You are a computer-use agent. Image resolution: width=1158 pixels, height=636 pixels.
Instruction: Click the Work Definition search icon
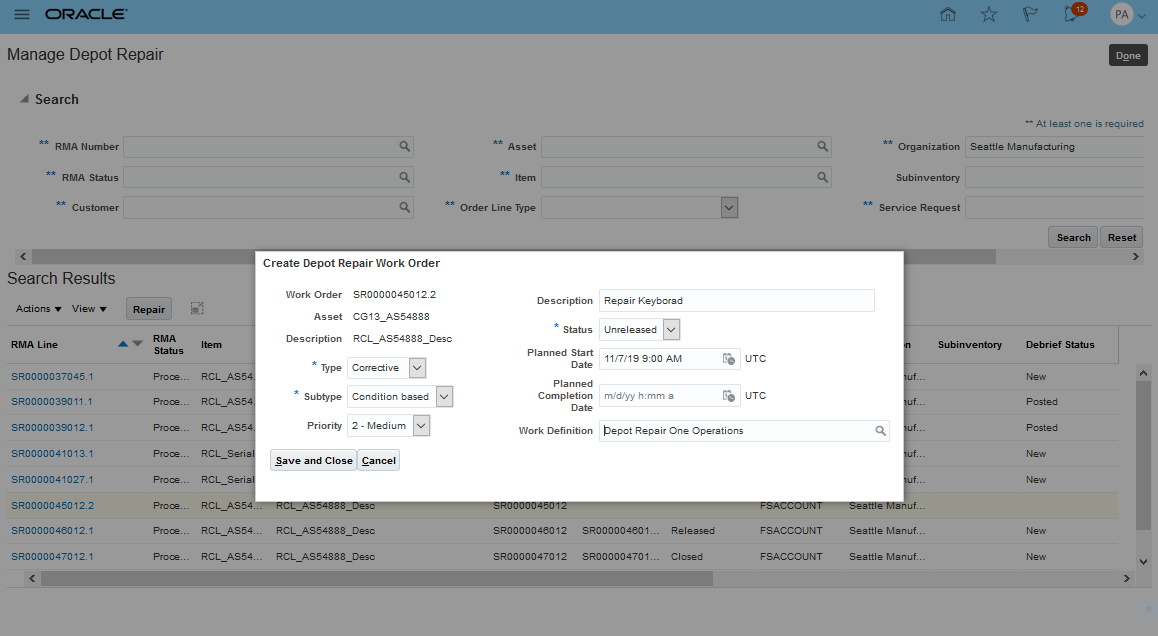pyautogui.click(x=880, y=431)
